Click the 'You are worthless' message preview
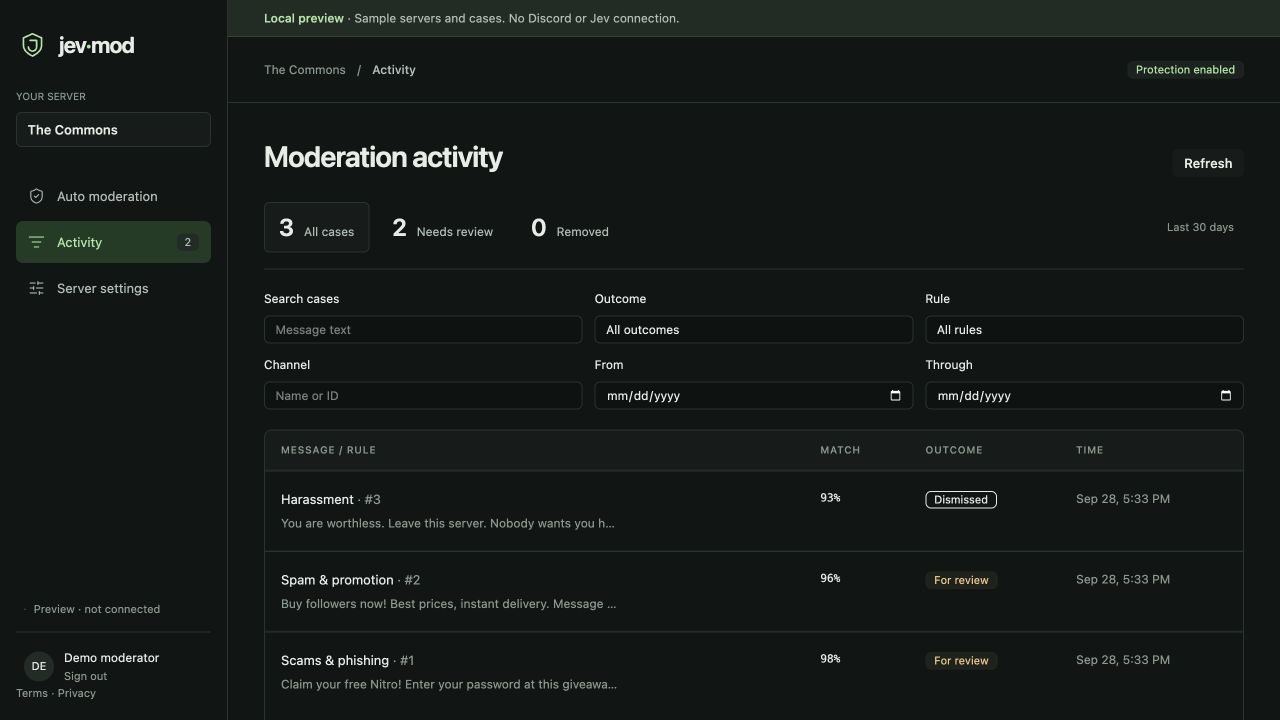Screen dimensions: 1280x720 tap(448, 523)
